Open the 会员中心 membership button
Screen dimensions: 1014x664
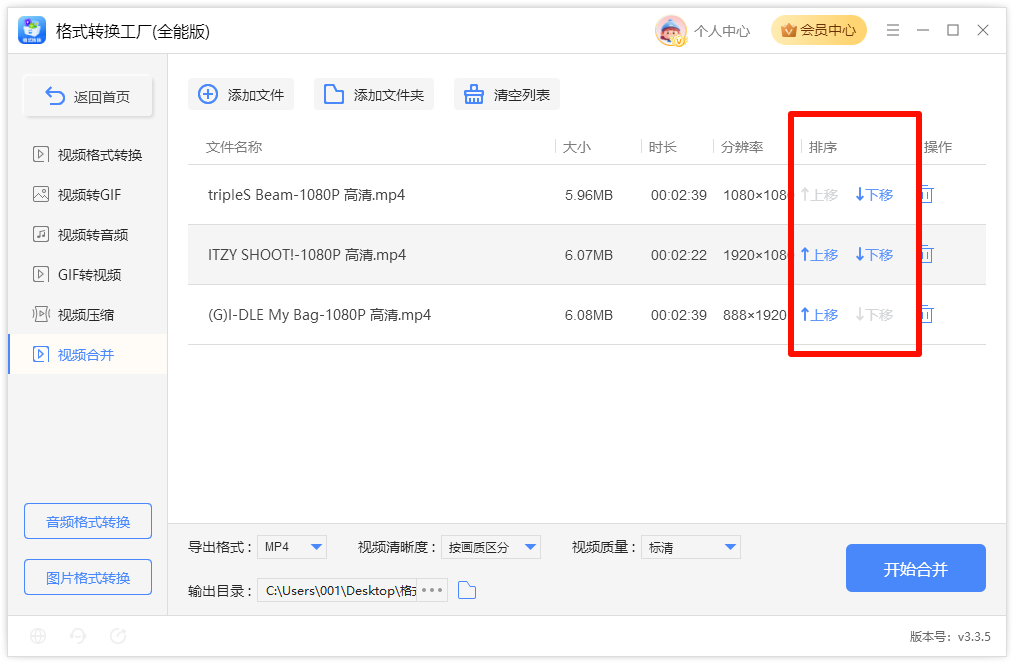(819, 30)
